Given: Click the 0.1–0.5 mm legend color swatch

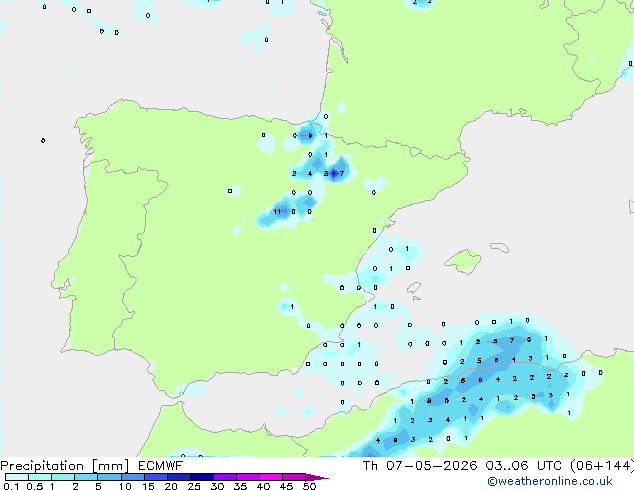Looking at the screenshot, I should tap(17, 477).
